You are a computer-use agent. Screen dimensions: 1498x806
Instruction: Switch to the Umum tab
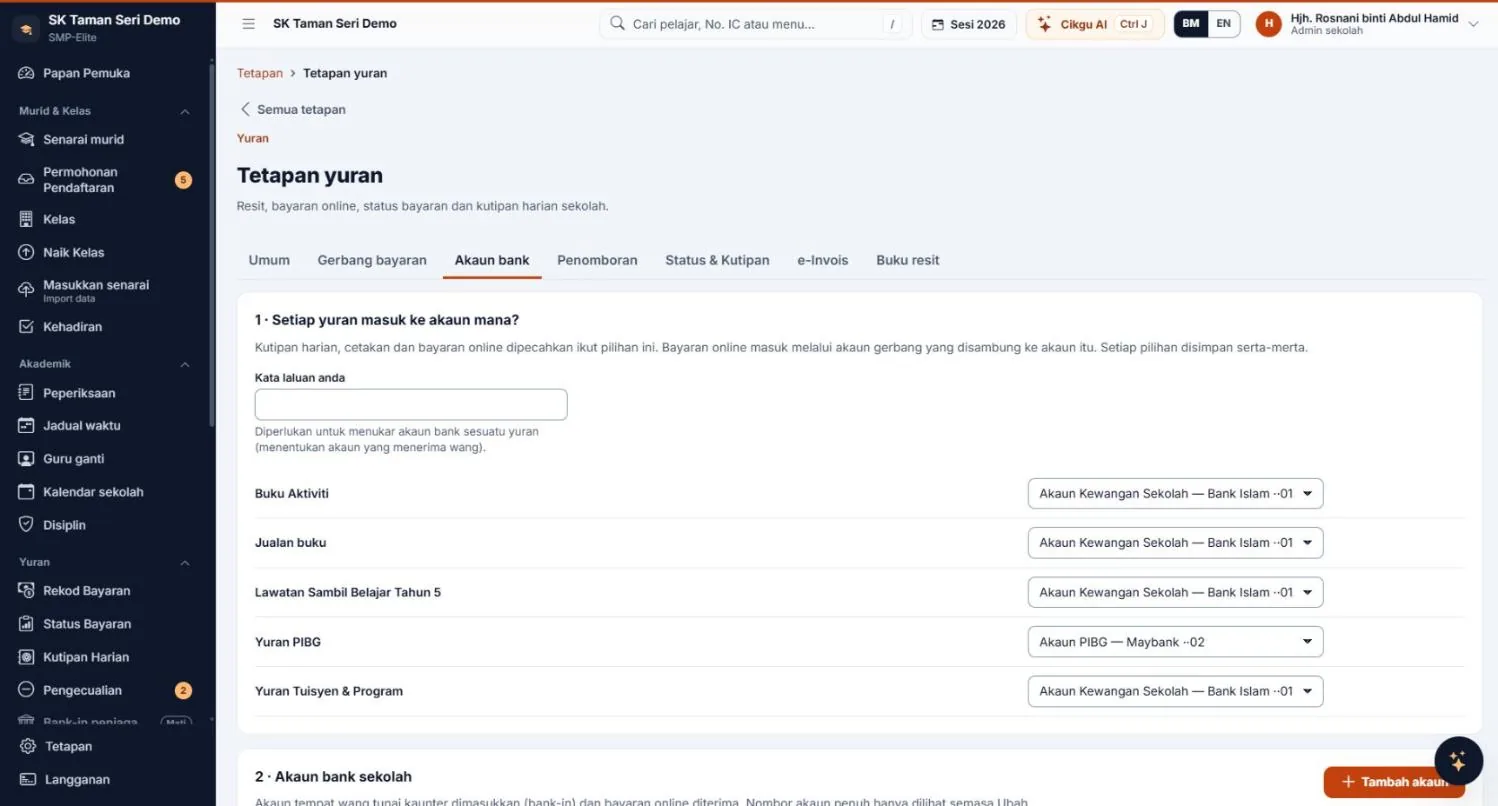(269, 260)
